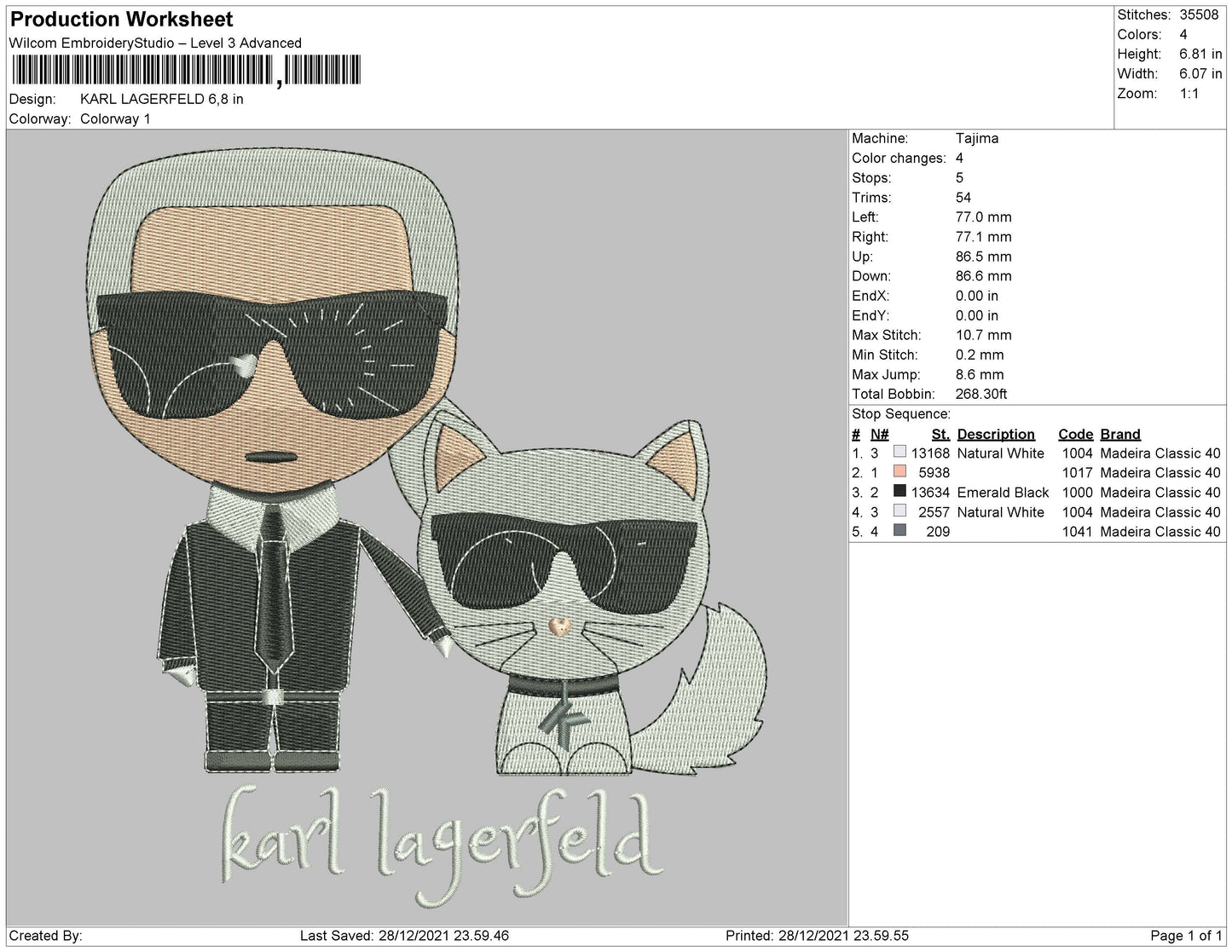Image resolution: width=1232 pixels, height=952 pixels.
Task: Click the Emerald Black color swatch
Action: click(899, 492)
